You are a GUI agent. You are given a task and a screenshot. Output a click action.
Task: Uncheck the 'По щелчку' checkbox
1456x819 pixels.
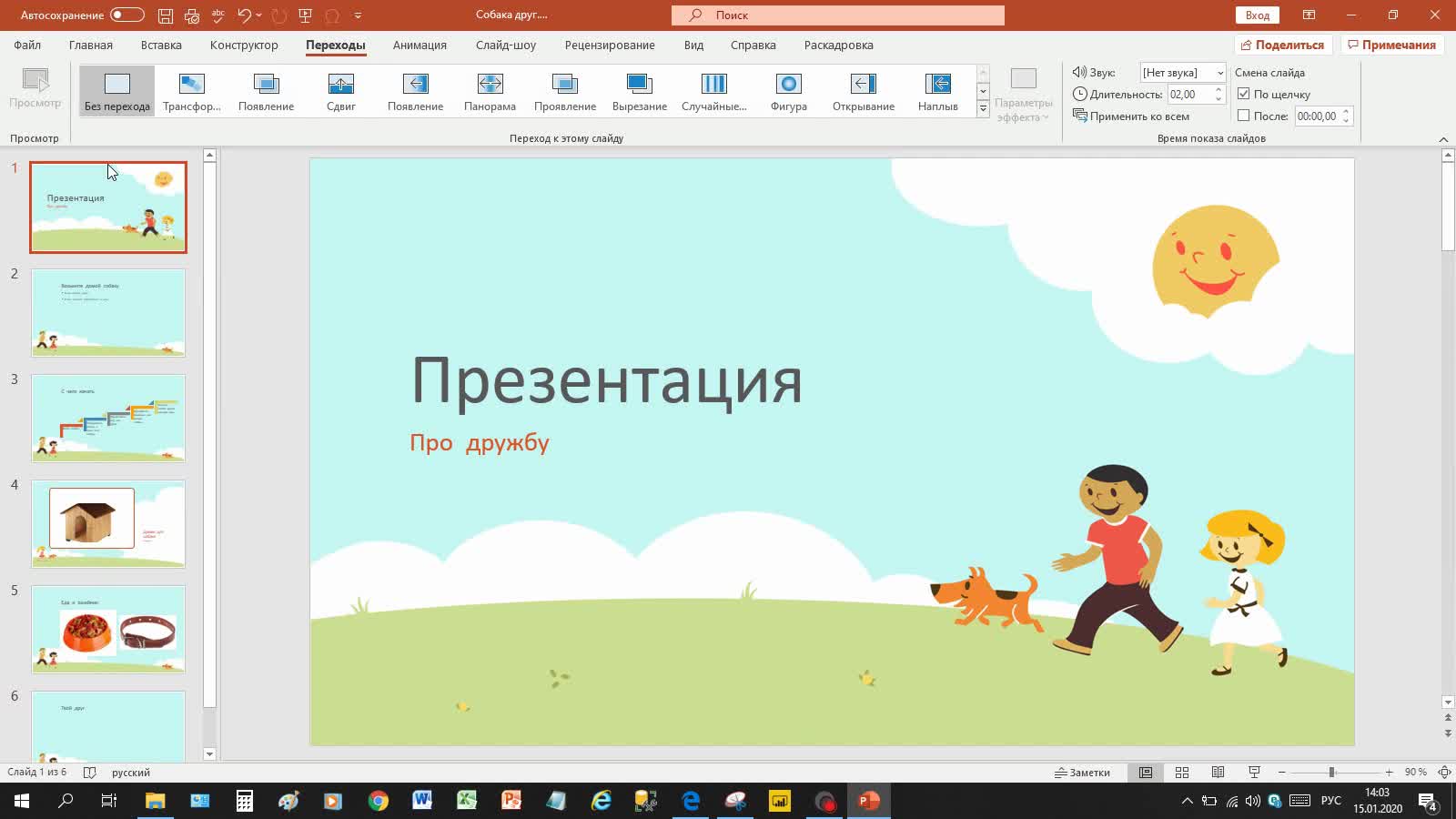pyautogui.click(x=1244, y=94)
